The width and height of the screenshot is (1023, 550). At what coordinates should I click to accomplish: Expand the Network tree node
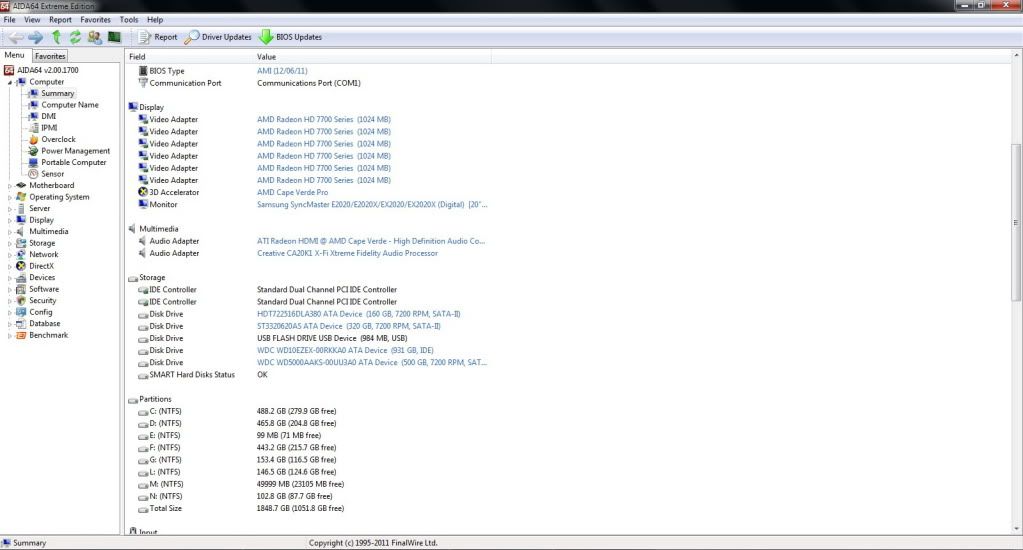click(10, 255)
